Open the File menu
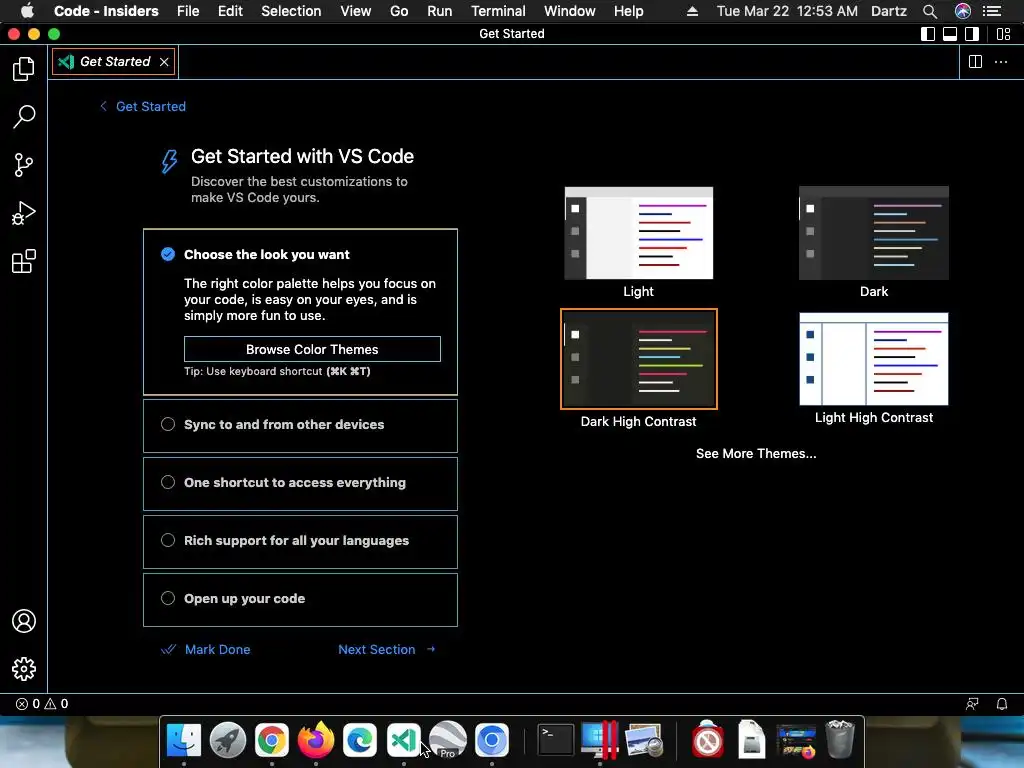Image resolution: width=1024 pixels, height=768 pixels. pyautogui.click(x=187, y=11)
